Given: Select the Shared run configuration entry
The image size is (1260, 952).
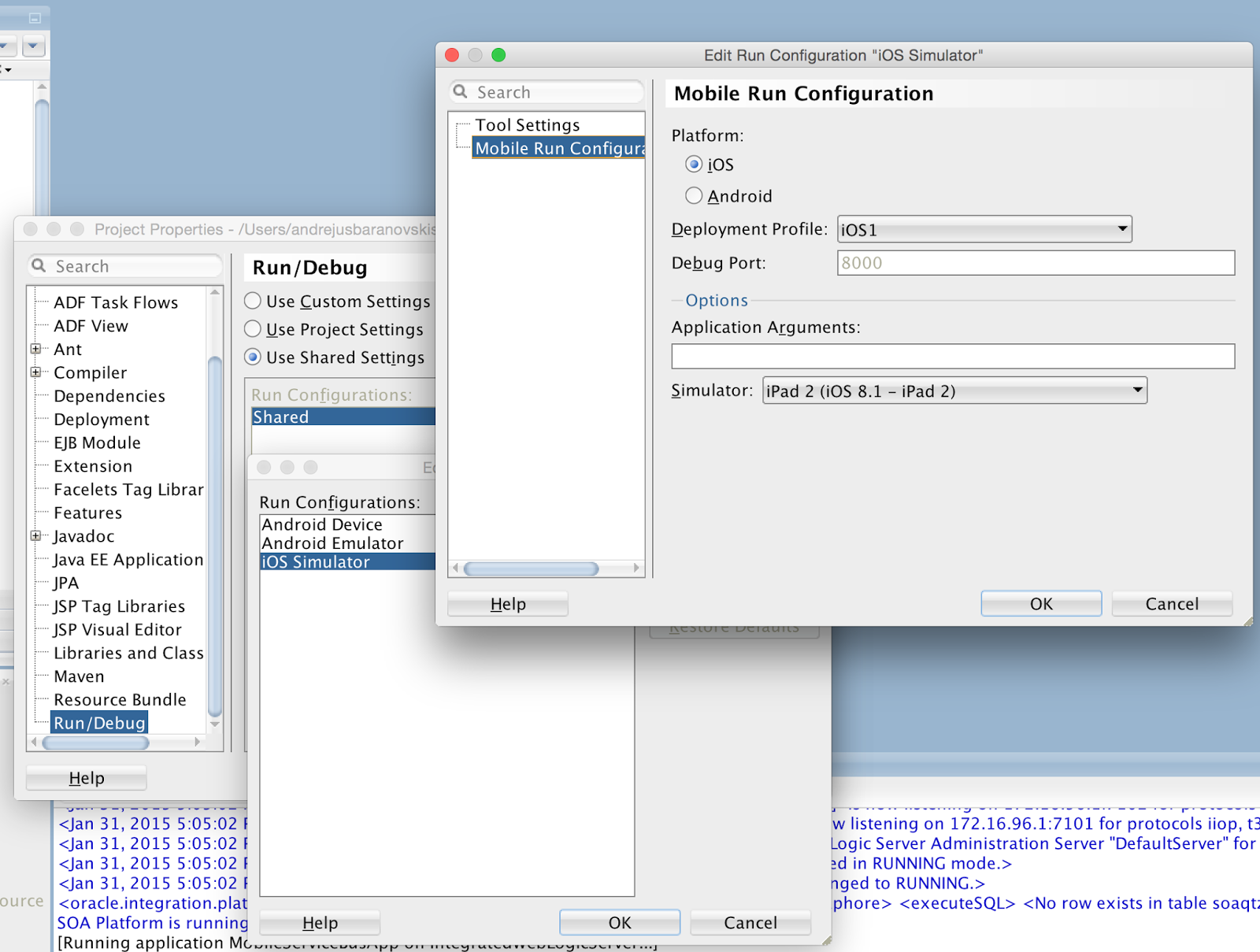Looking at the screenshot, I should click(x=343, y=417).
